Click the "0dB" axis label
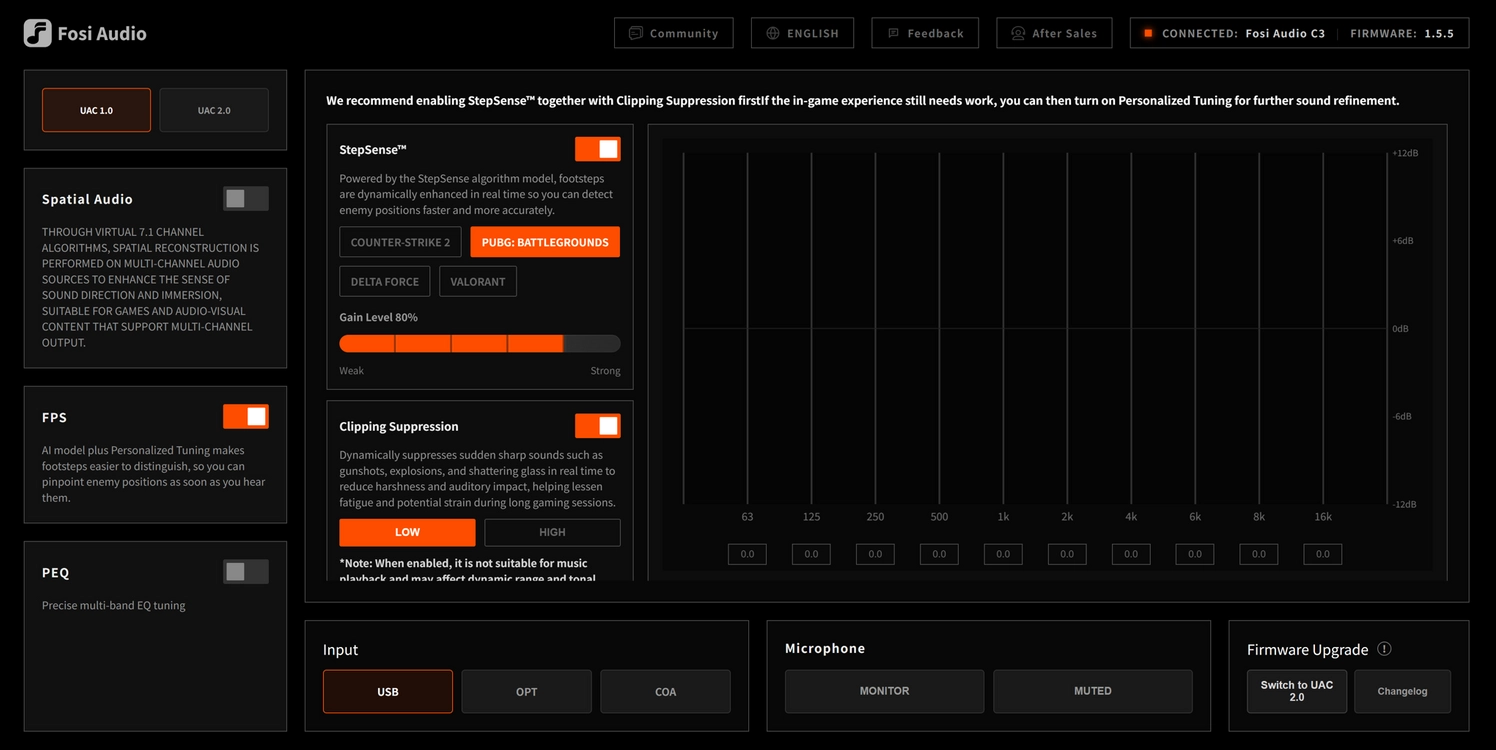The width and height of the screenshot is (1496, 750). 1400,329
